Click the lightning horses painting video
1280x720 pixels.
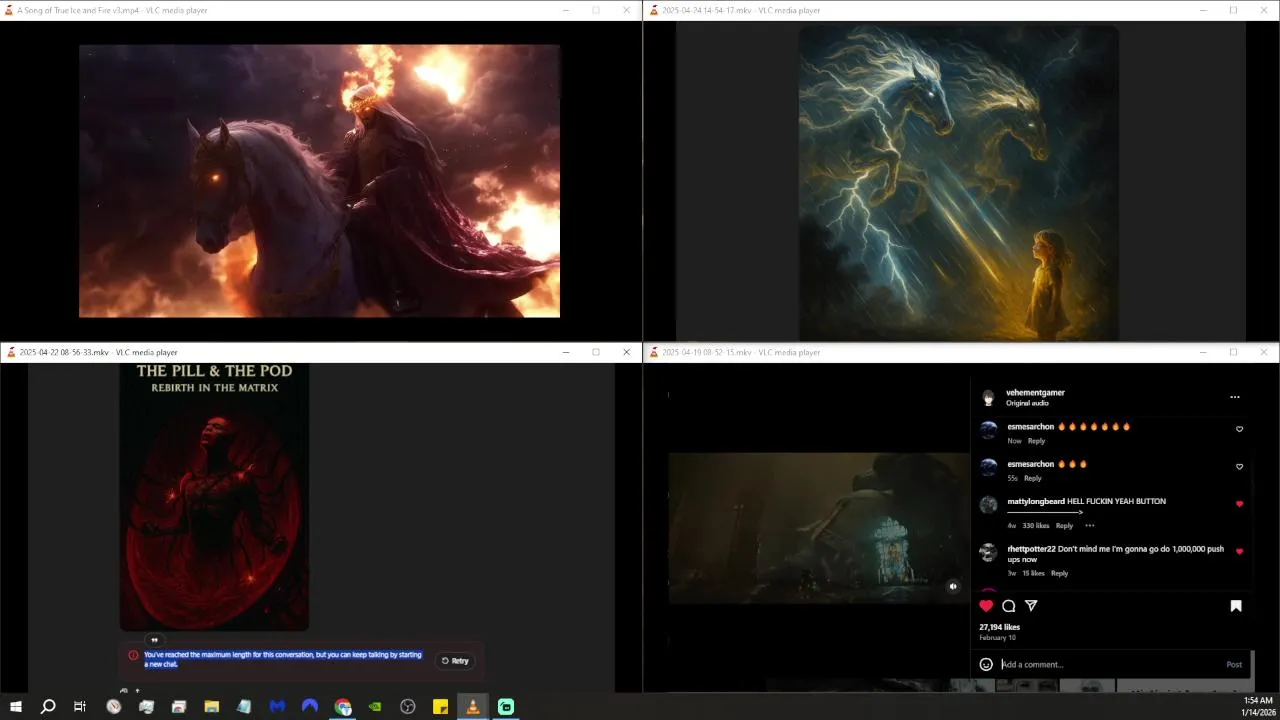958,183
